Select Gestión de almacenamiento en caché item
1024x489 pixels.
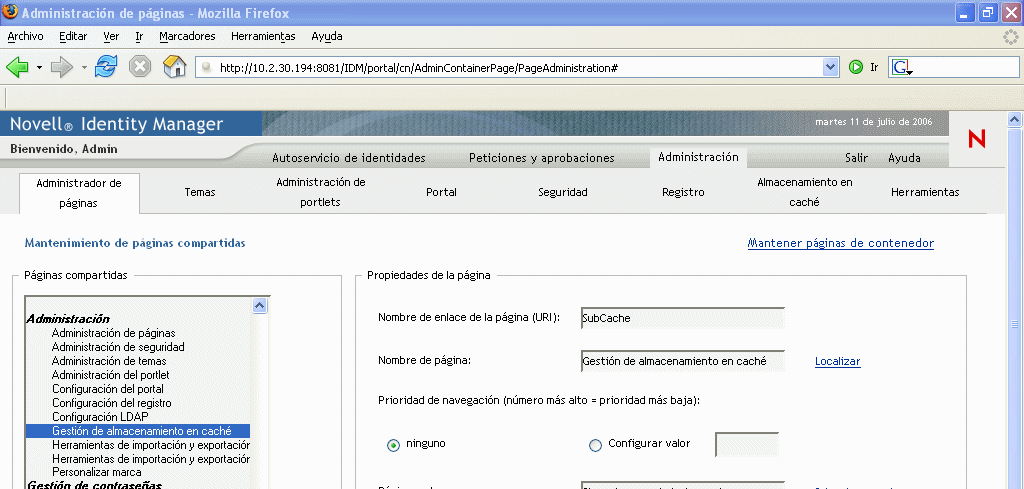point(138,431)
